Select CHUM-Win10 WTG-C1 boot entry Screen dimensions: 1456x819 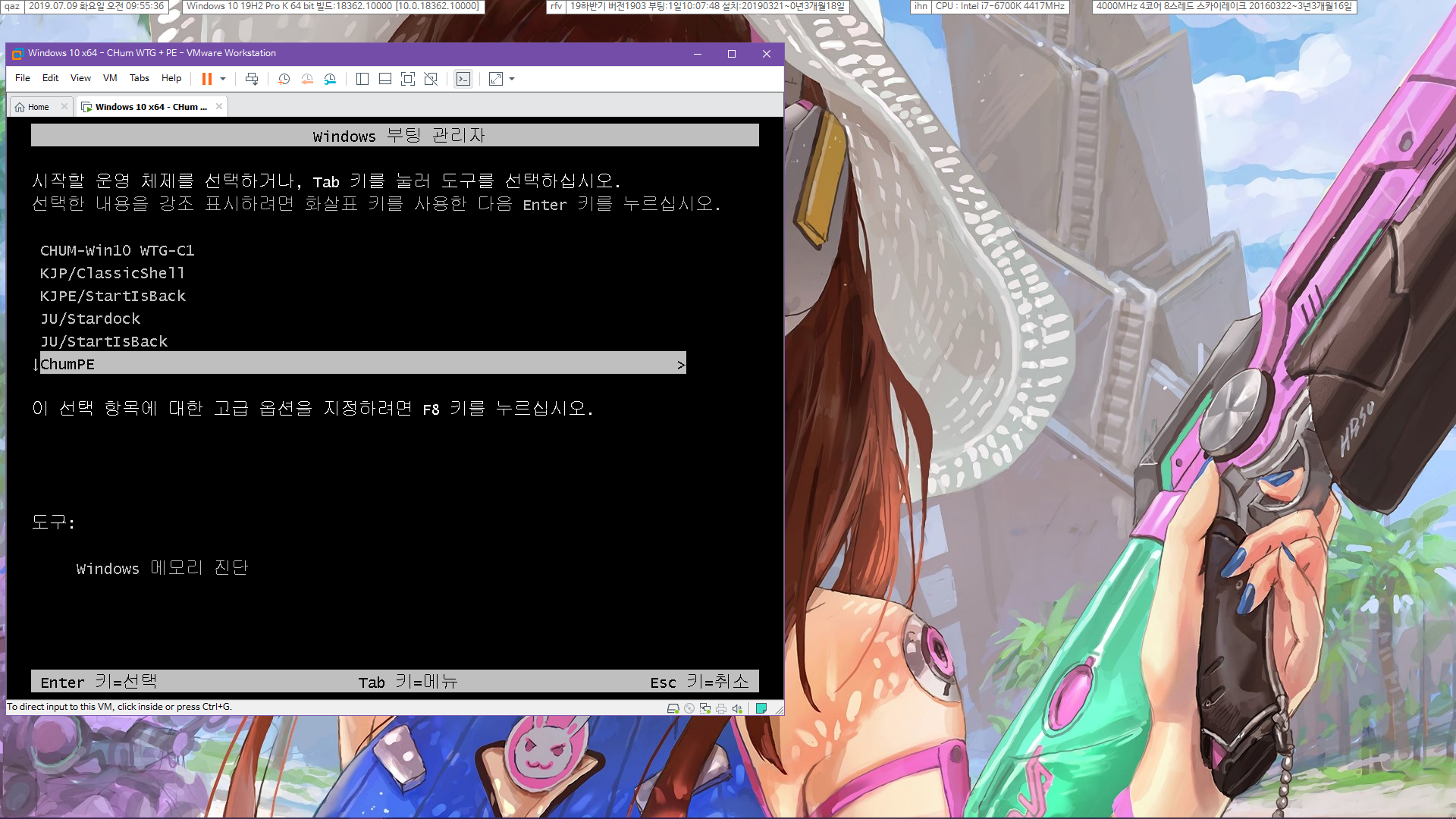(117, 250)
